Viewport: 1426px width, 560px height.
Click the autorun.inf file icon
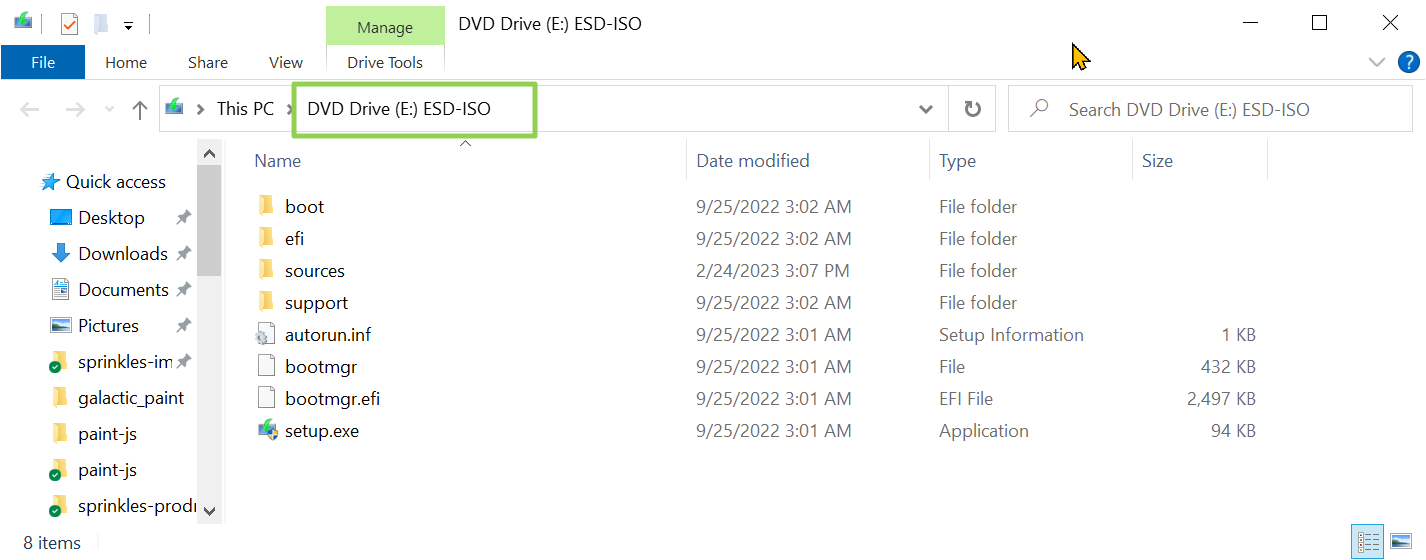[266, 335]
